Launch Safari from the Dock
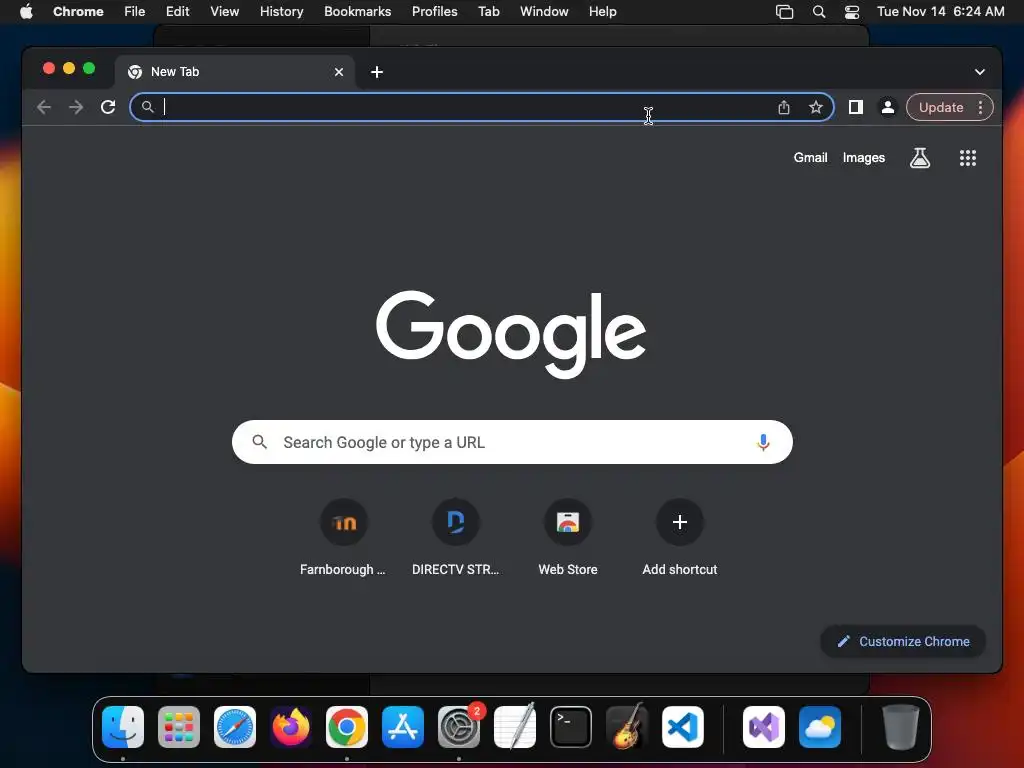1024x768 pixels. click(x=235, y=726)
